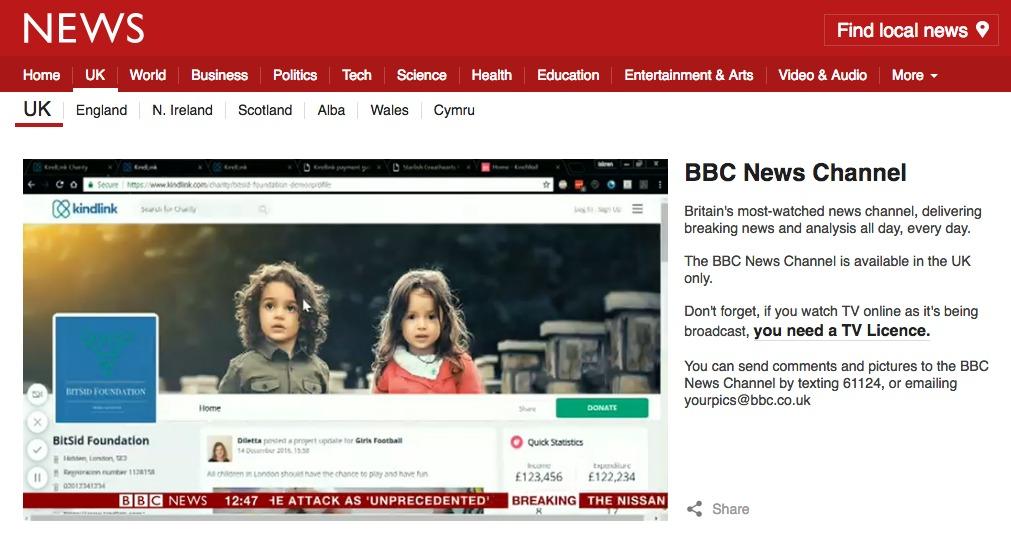1011x538 pixels.
Task: Click the £122,234 expenditure value
Action: click(x=611, y=477)
